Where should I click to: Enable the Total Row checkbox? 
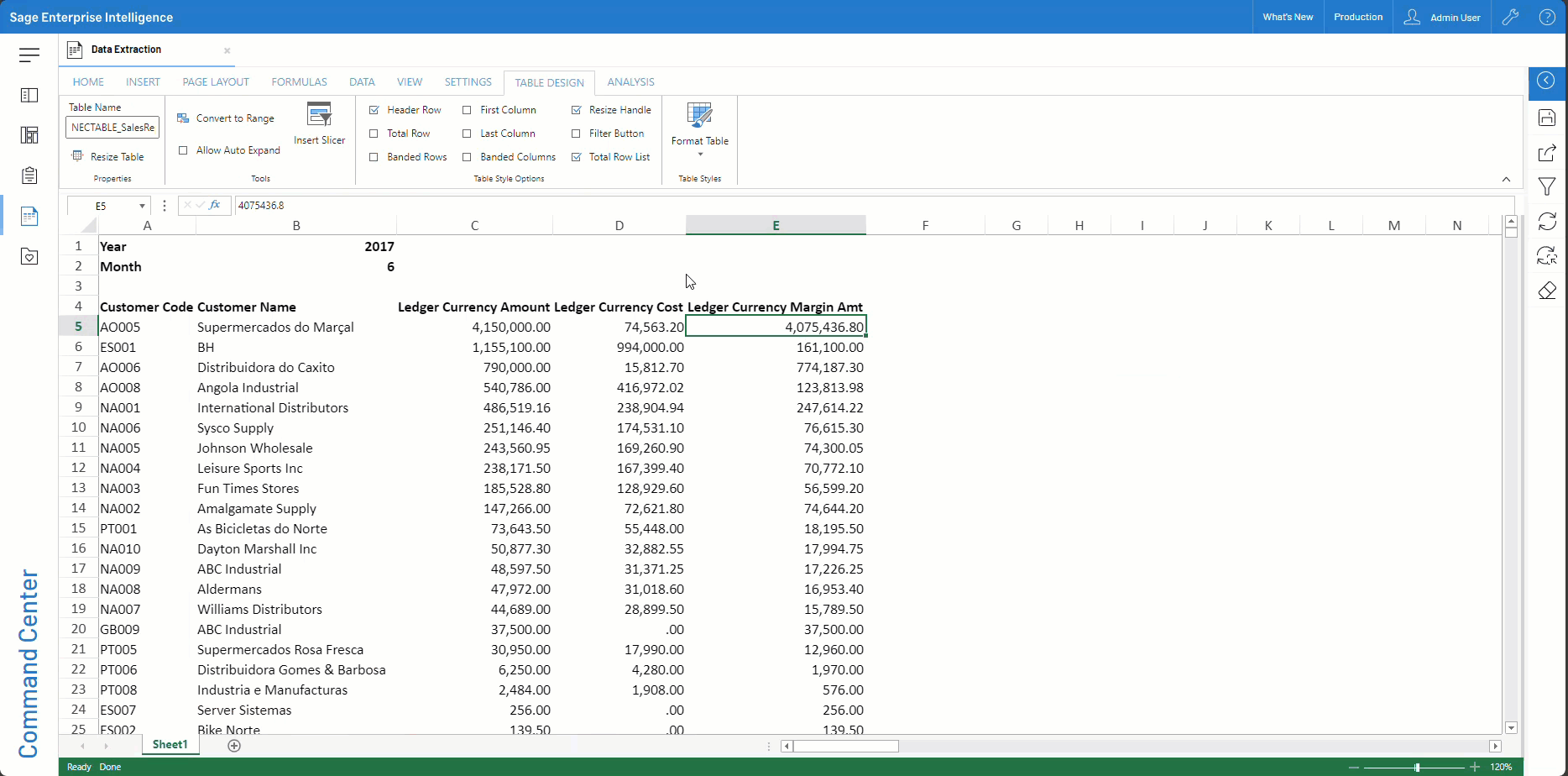[x=374, y=134]
